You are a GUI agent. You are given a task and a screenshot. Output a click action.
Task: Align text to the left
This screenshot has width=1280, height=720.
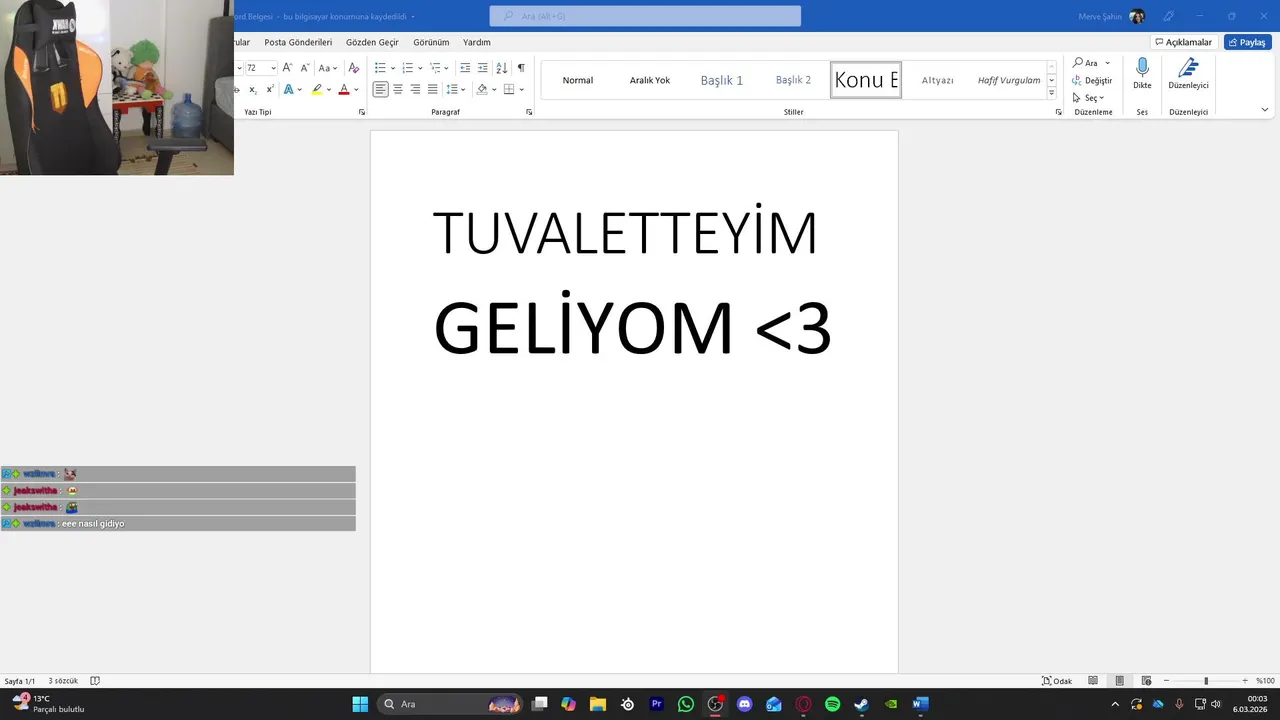point(380,90)
